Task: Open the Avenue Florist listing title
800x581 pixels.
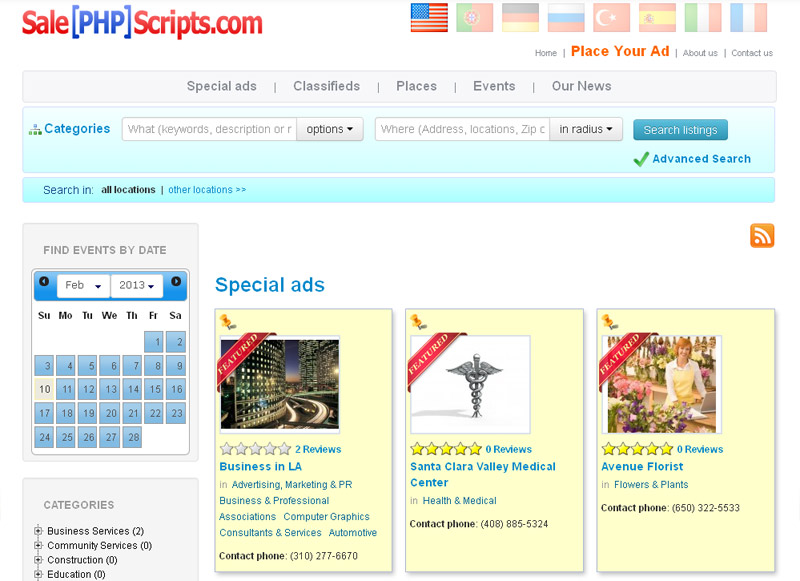Action: click(x=642, y=467)
